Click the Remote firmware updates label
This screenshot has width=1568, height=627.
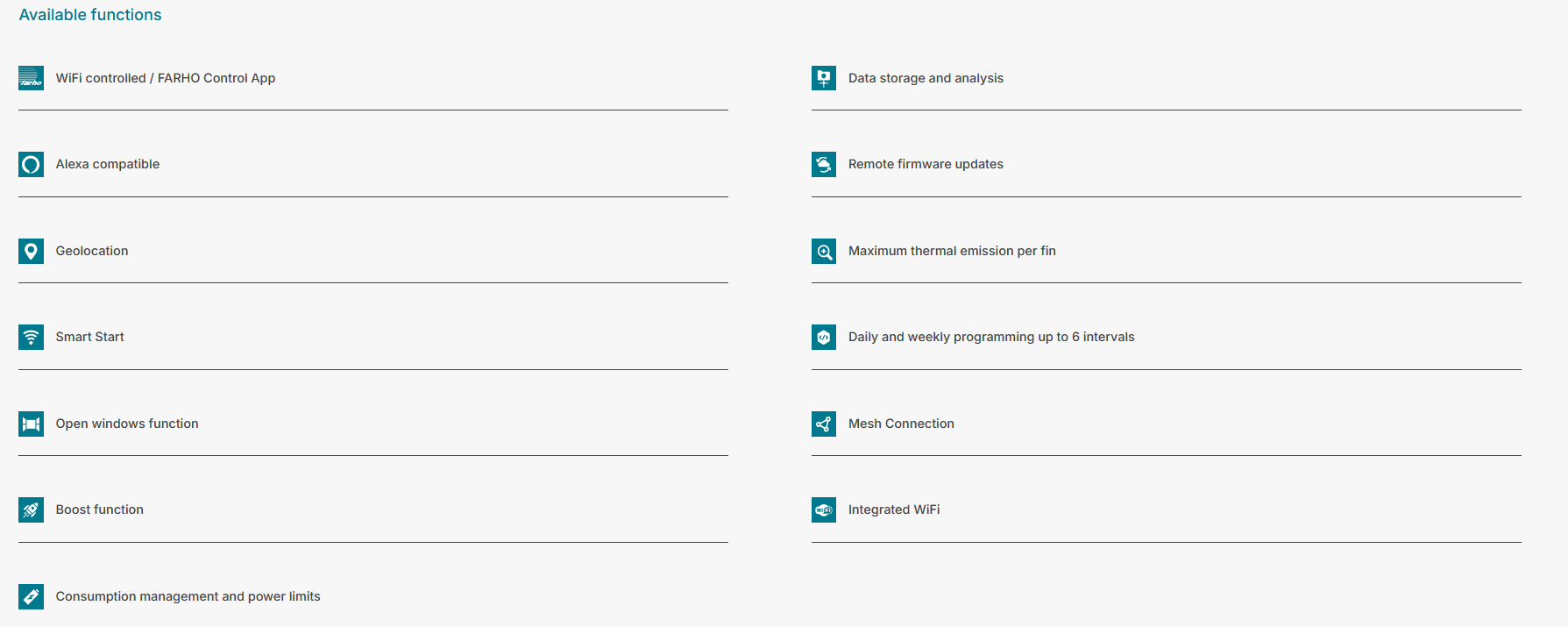coord(926,164)
